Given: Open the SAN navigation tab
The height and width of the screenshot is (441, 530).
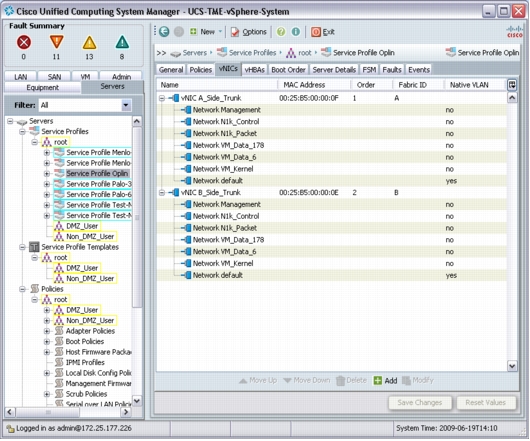Looking at the screenshot, I should pyautogui.click(x=54, y=77).
